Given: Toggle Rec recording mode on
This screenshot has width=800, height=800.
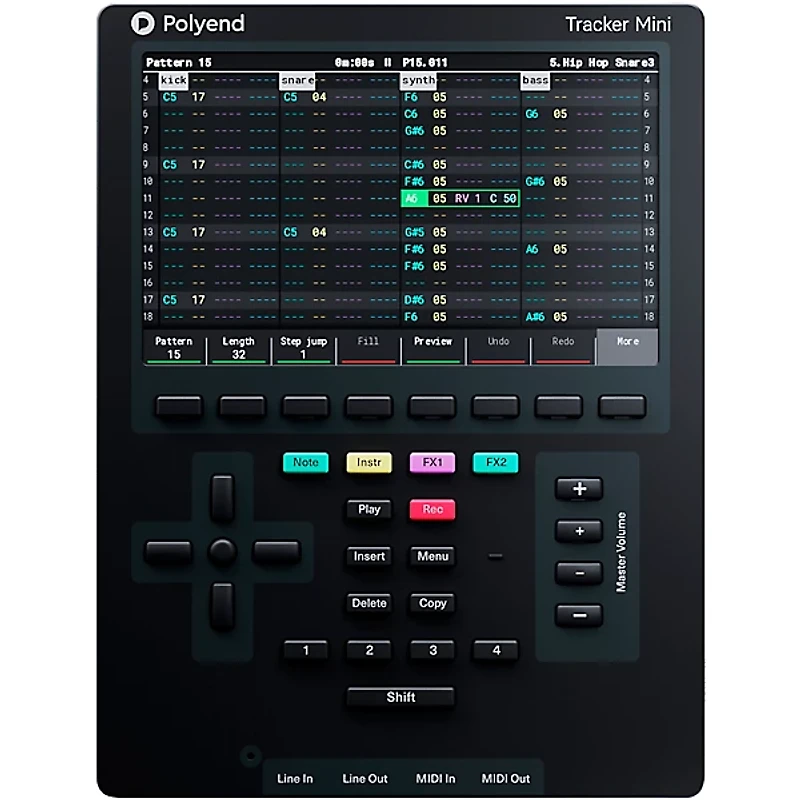Looking at the screenshot, I should (432, 510).
